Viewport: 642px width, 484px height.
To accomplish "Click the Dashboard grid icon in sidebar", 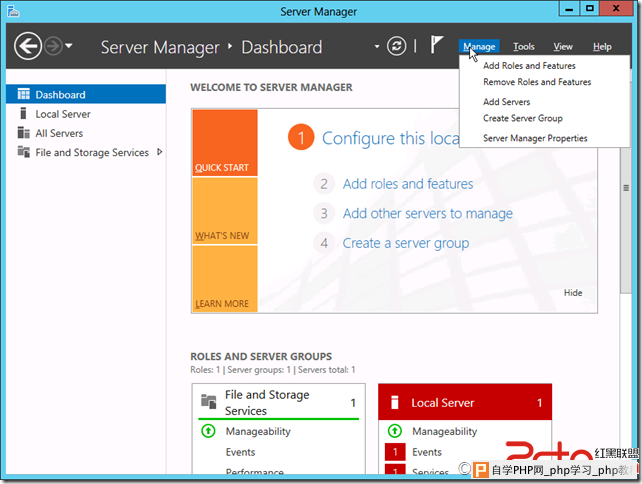I will click(23, 94).
